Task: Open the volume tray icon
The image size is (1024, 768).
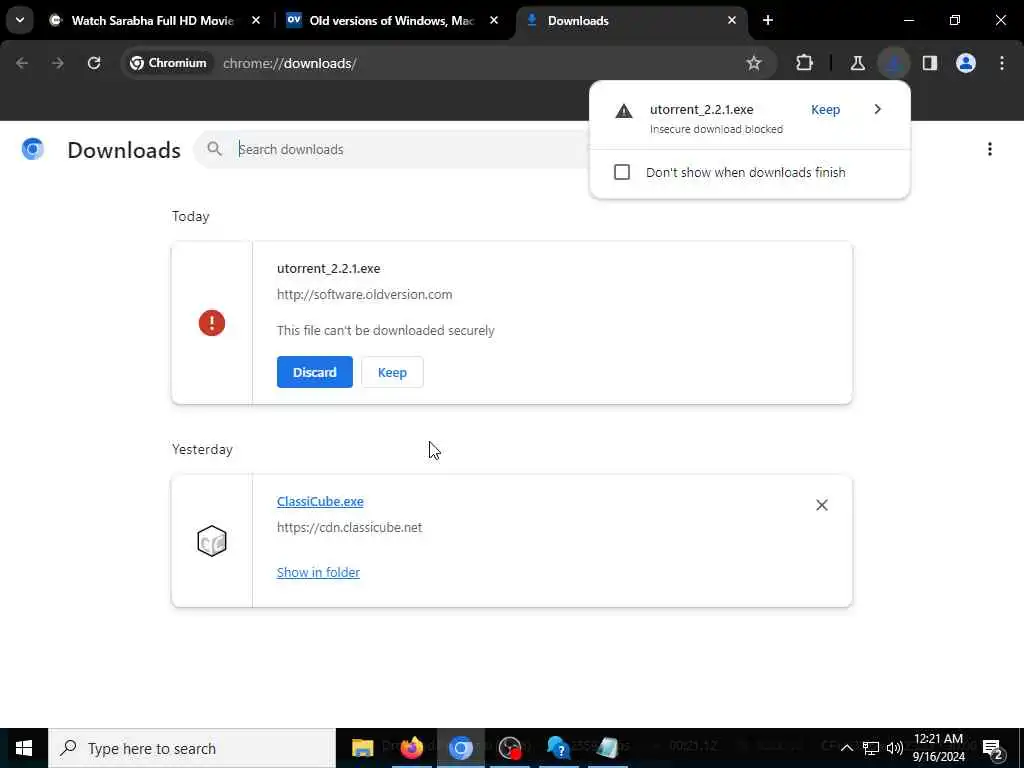Action: [x=895, y=748]
